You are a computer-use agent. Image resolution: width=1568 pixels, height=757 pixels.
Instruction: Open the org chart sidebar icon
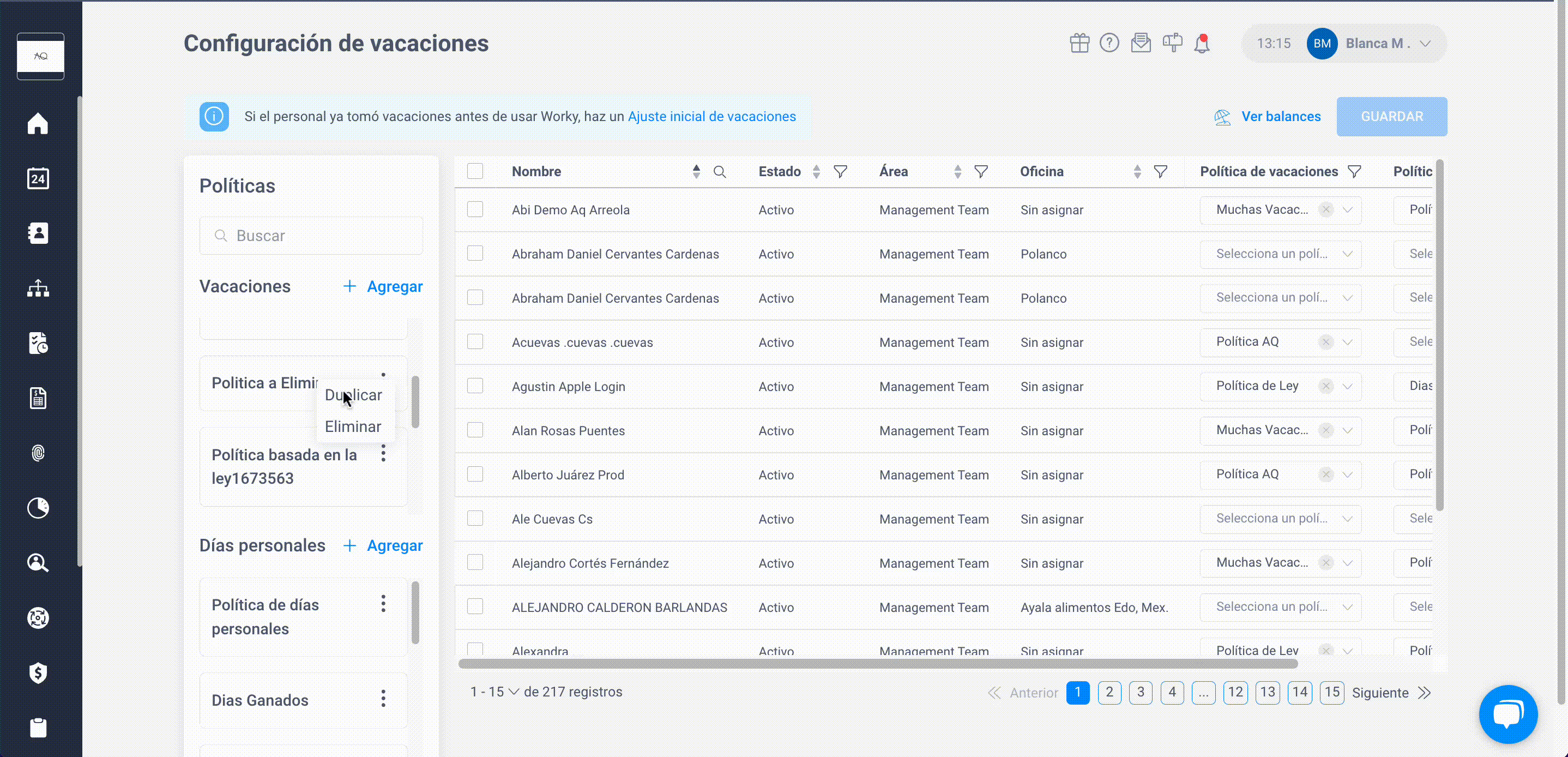coord(38,288)
